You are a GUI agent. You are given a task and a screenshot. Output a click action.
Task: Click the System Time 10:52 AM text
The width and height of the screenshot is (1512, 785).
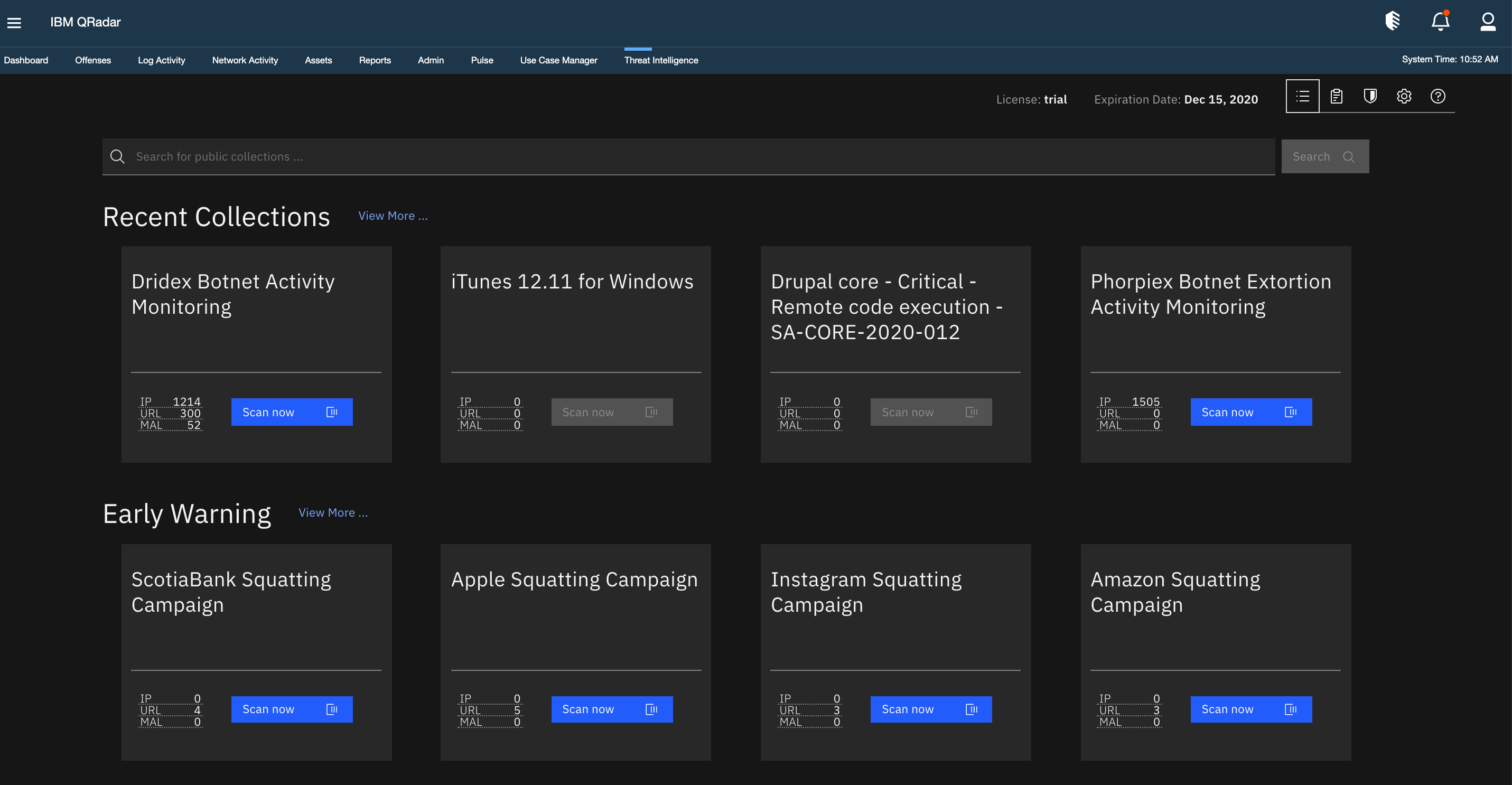[1450, 59]
